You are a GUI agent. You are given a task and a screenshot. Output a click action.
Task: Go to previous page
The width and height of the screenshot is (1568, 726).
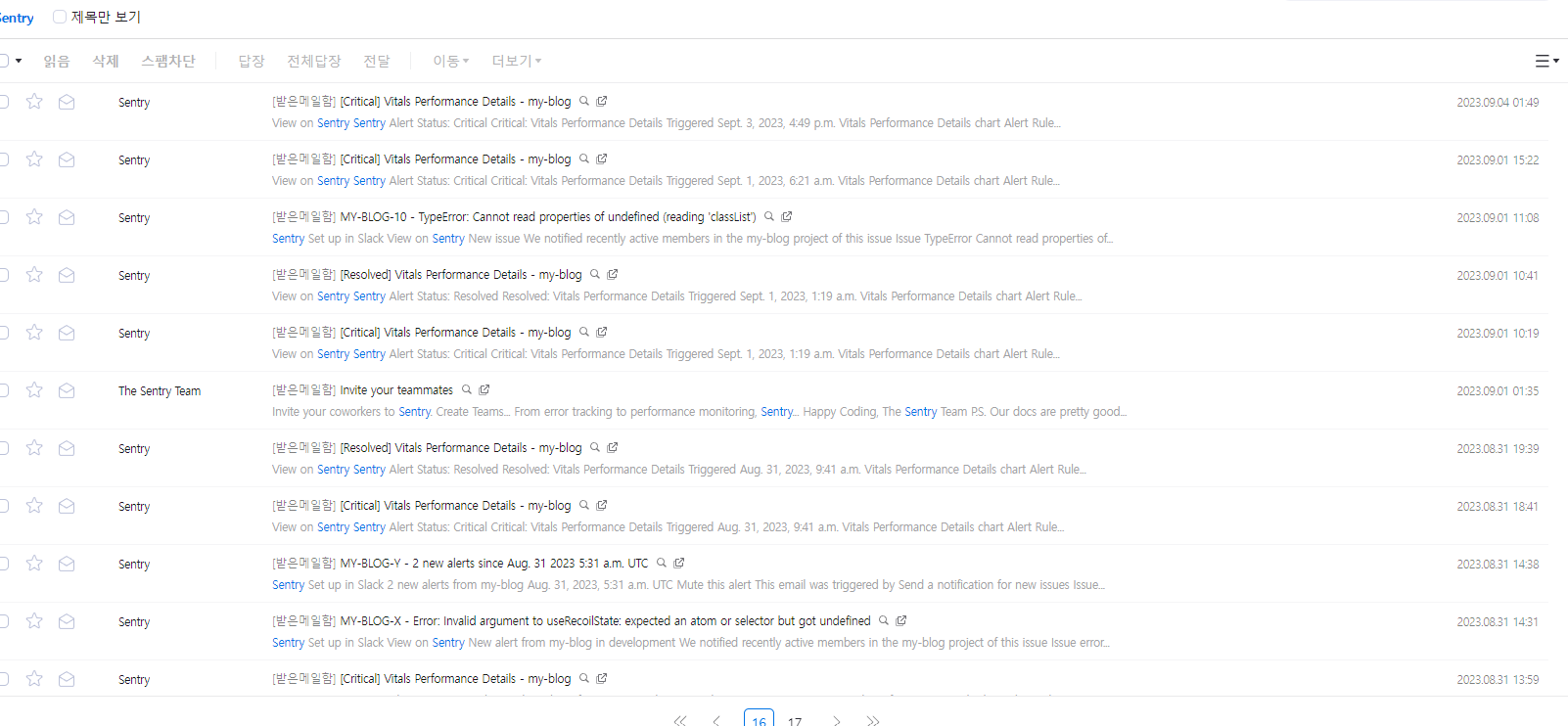point(716,721)
